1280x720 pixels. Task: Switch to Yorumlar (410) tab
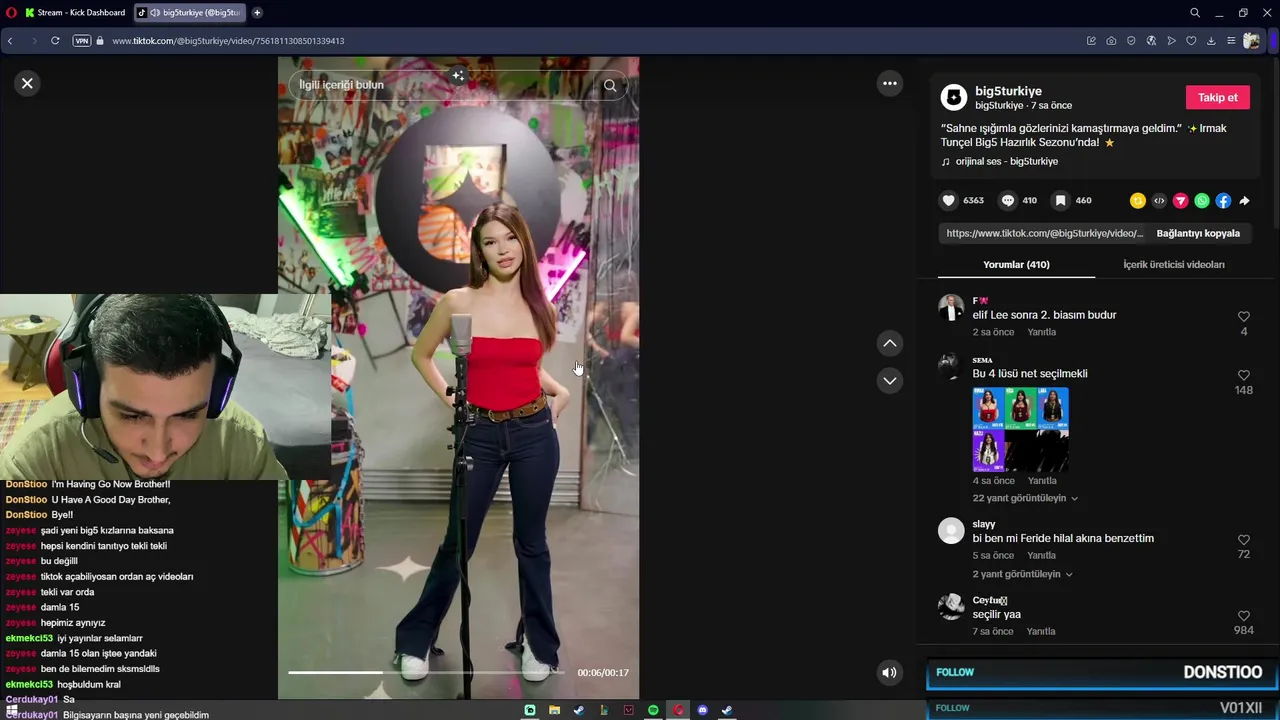point(1016,264)
